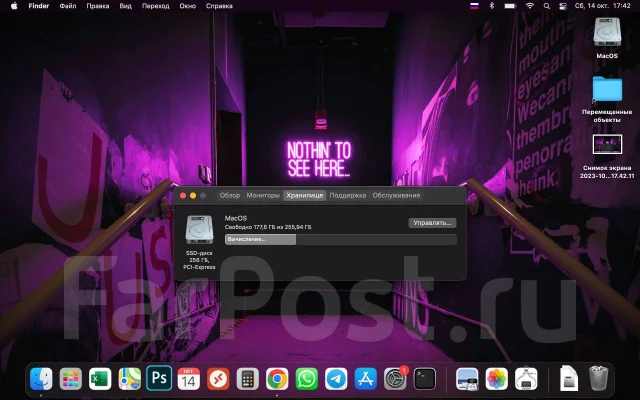Image resolution: width=640 pixels, height=400 pixels.
Task: Open Файл menu
Action: (68, 6)
